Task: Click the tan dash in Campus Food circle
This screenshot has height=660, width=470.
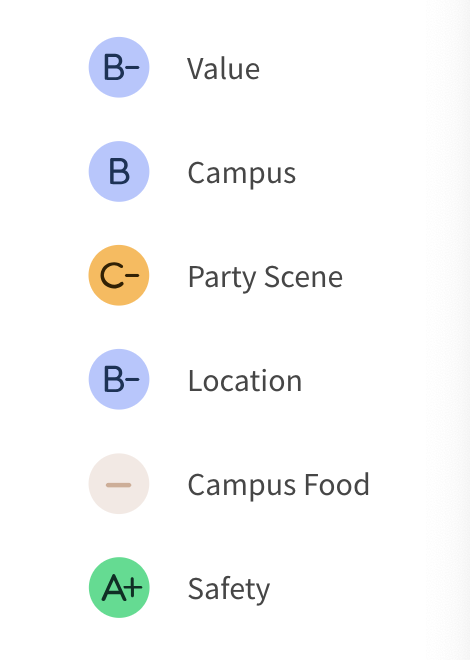Action: pyautogui.click(x=119, y=485)
